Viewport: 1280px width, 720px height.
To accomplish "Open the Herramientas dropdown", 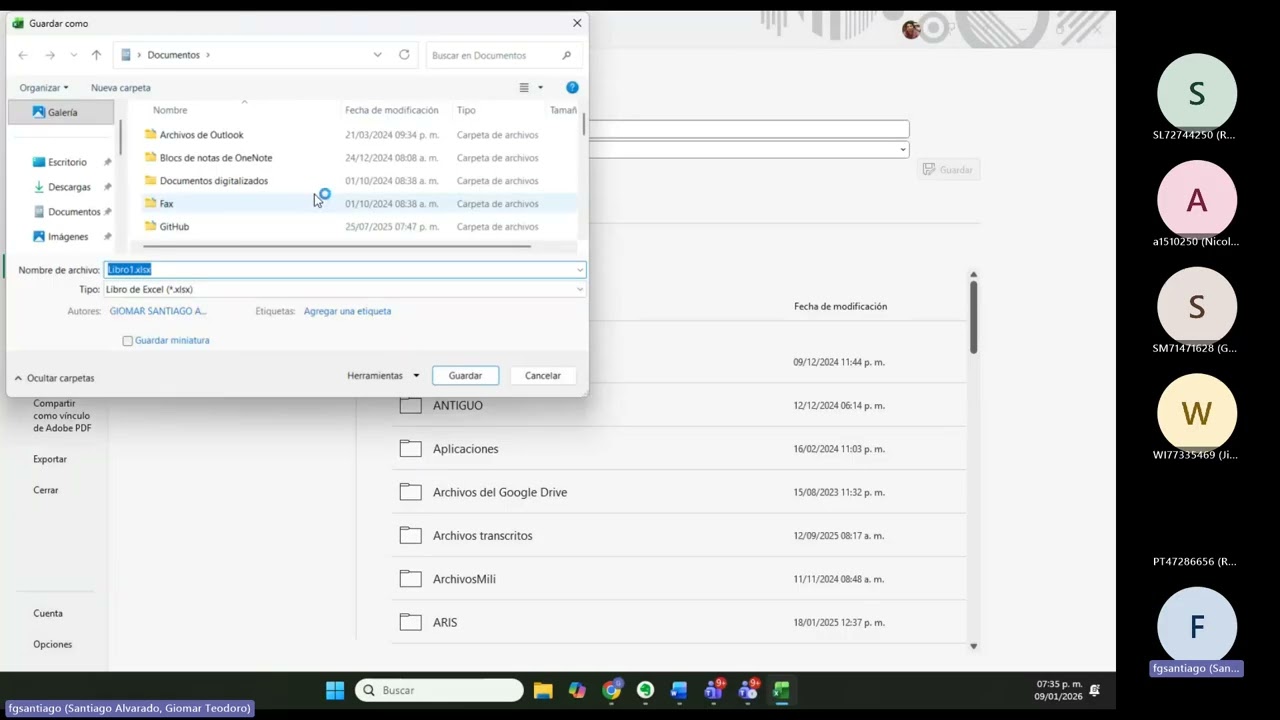I will (383, 376).
